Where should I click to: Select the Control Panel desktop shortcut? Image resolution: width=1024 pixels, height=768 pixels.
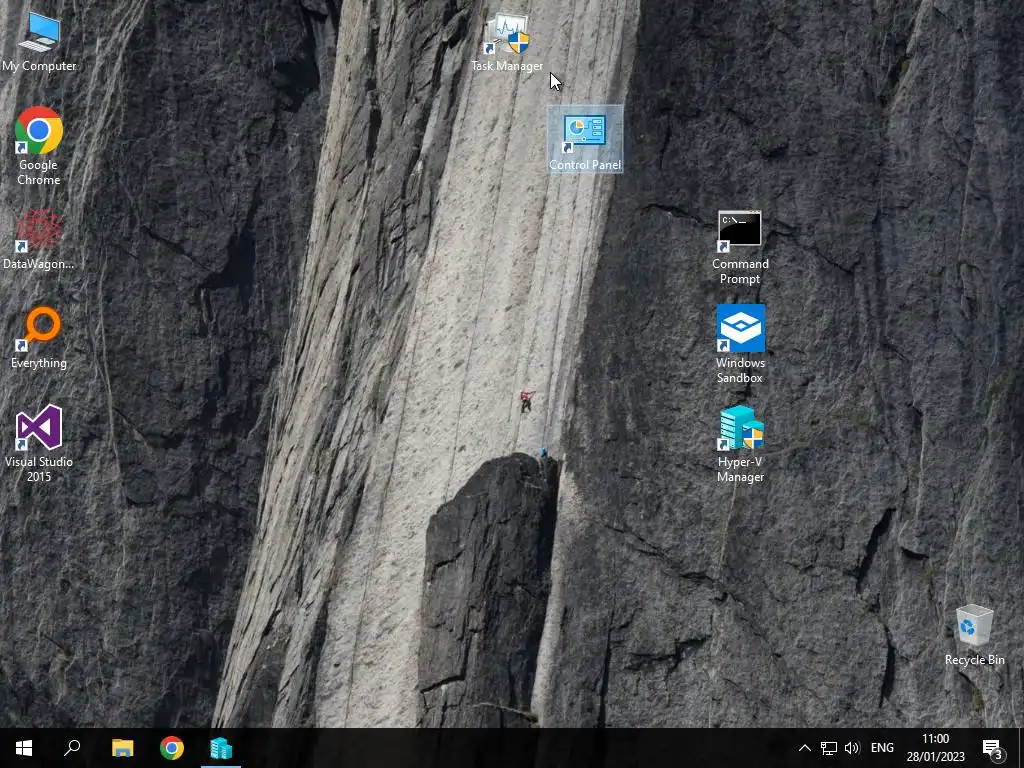[585, 138]
